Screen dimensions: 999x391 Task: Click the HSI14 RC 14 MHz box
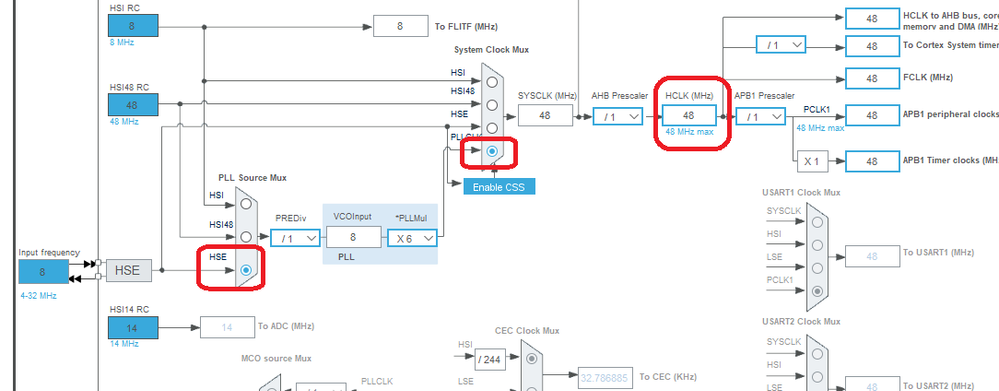point(133,328)
